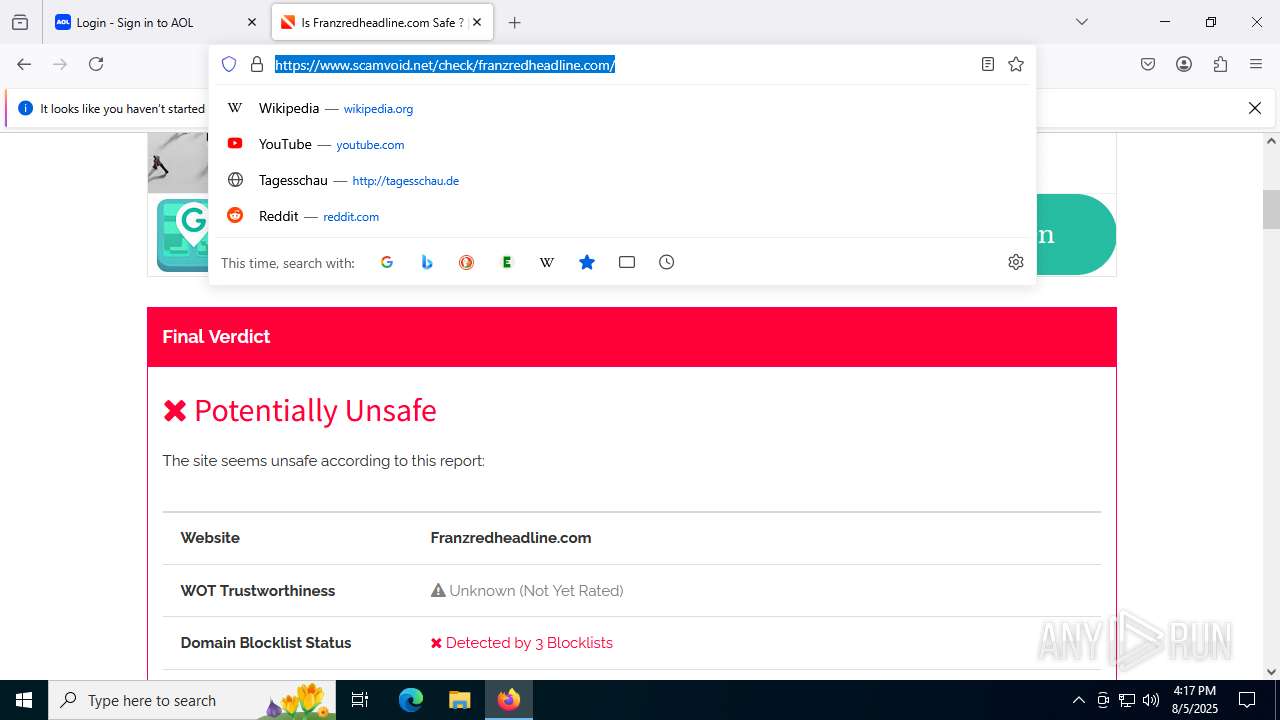Open network status tray icon
Screen dimensions: 1280x720
coord(1127,700)
